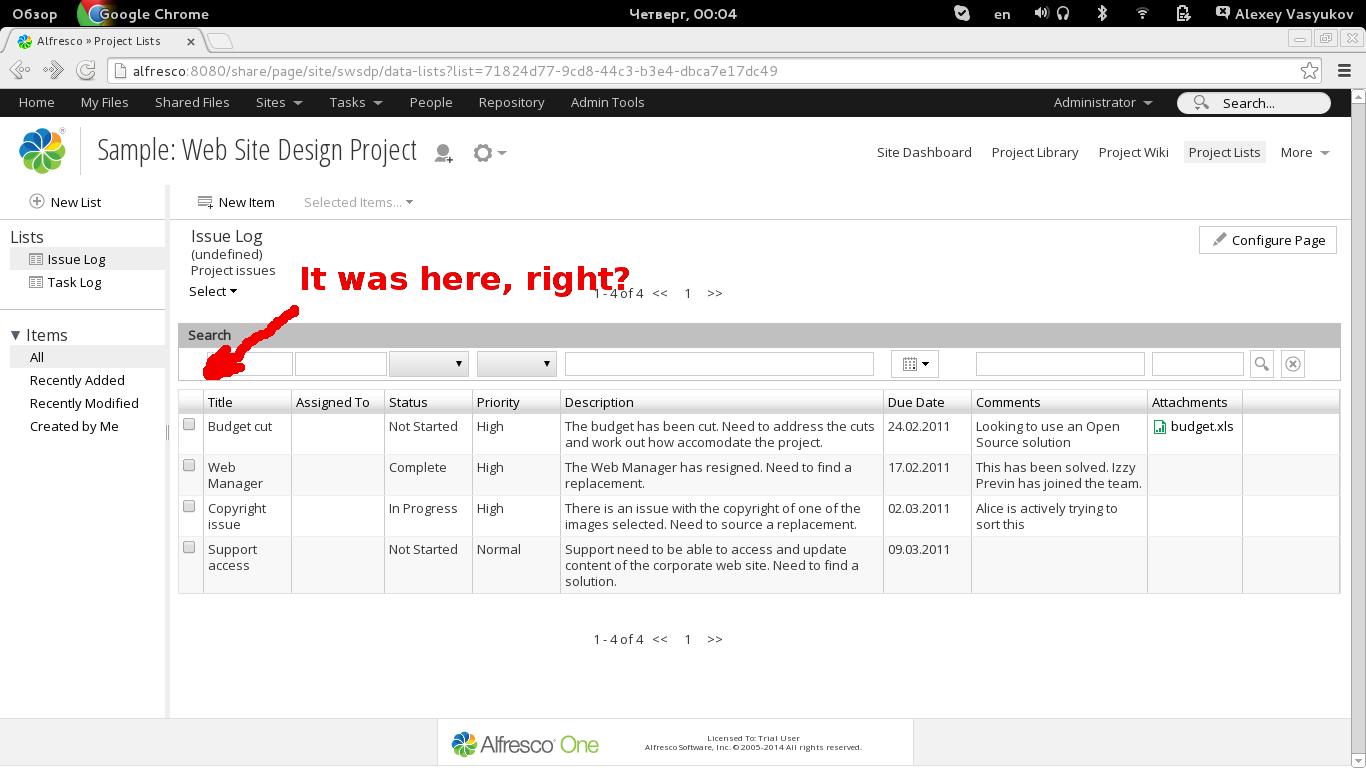
Task: Open the Task Log list
Action: pos(74,282)
